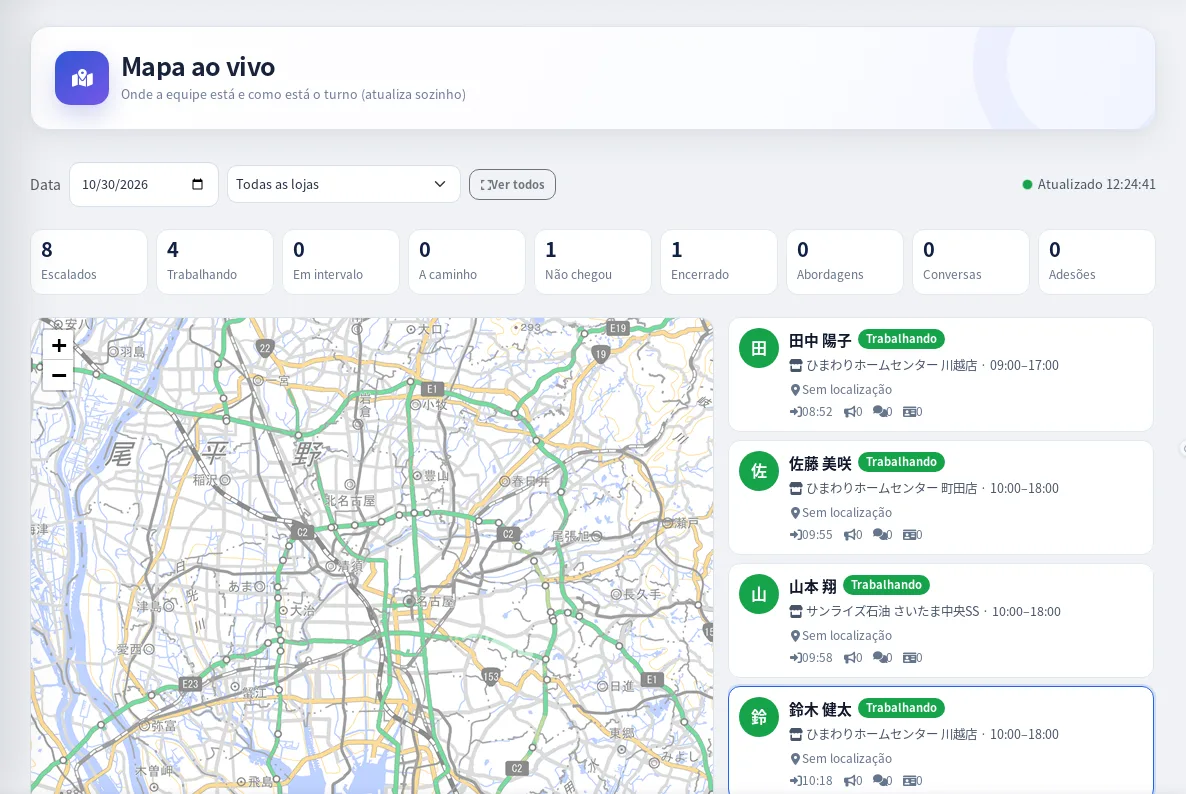The width and height of the screenshot is (1186, 794).
Task: Click the megaphone icon in 田中 陽子's card
Action: (x=849, y=412)
